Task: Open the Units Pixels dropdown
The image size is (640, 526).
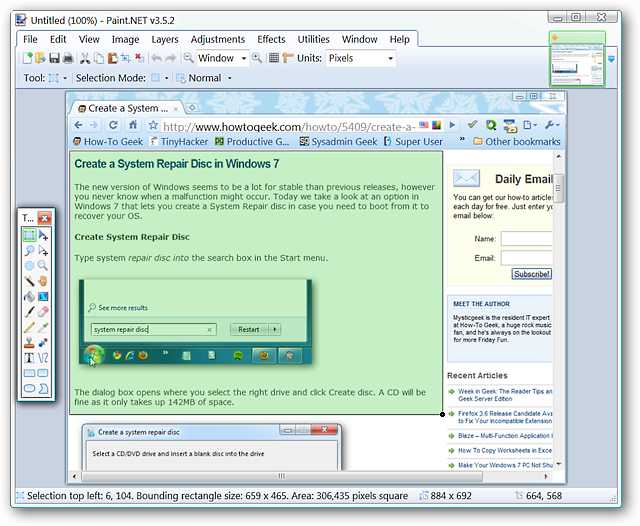Action: pyautogui.click(x=390, y=59)
